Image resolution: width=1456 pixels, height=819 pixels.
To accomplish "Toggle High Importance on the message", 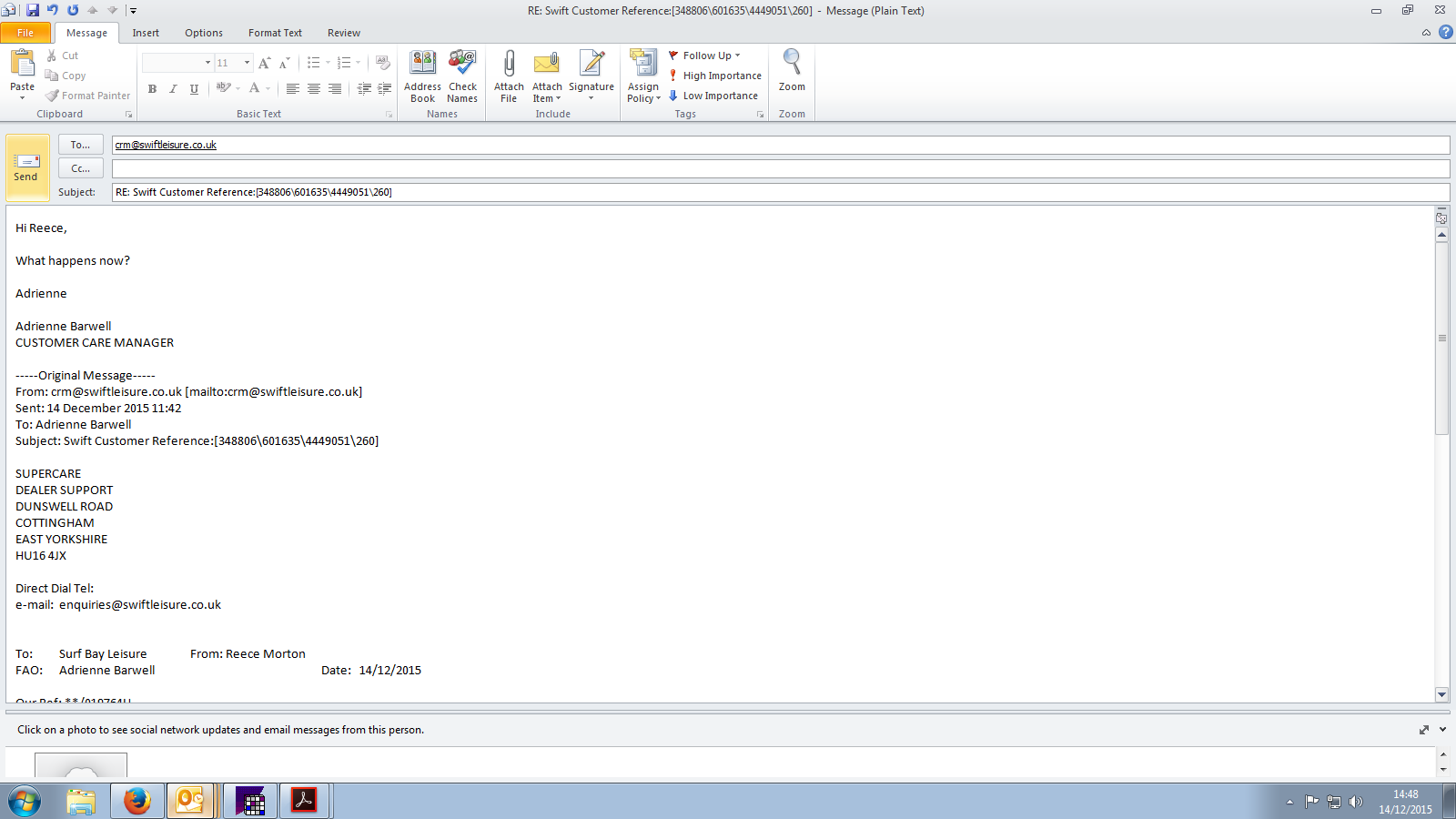I will (x=714, y=76).
